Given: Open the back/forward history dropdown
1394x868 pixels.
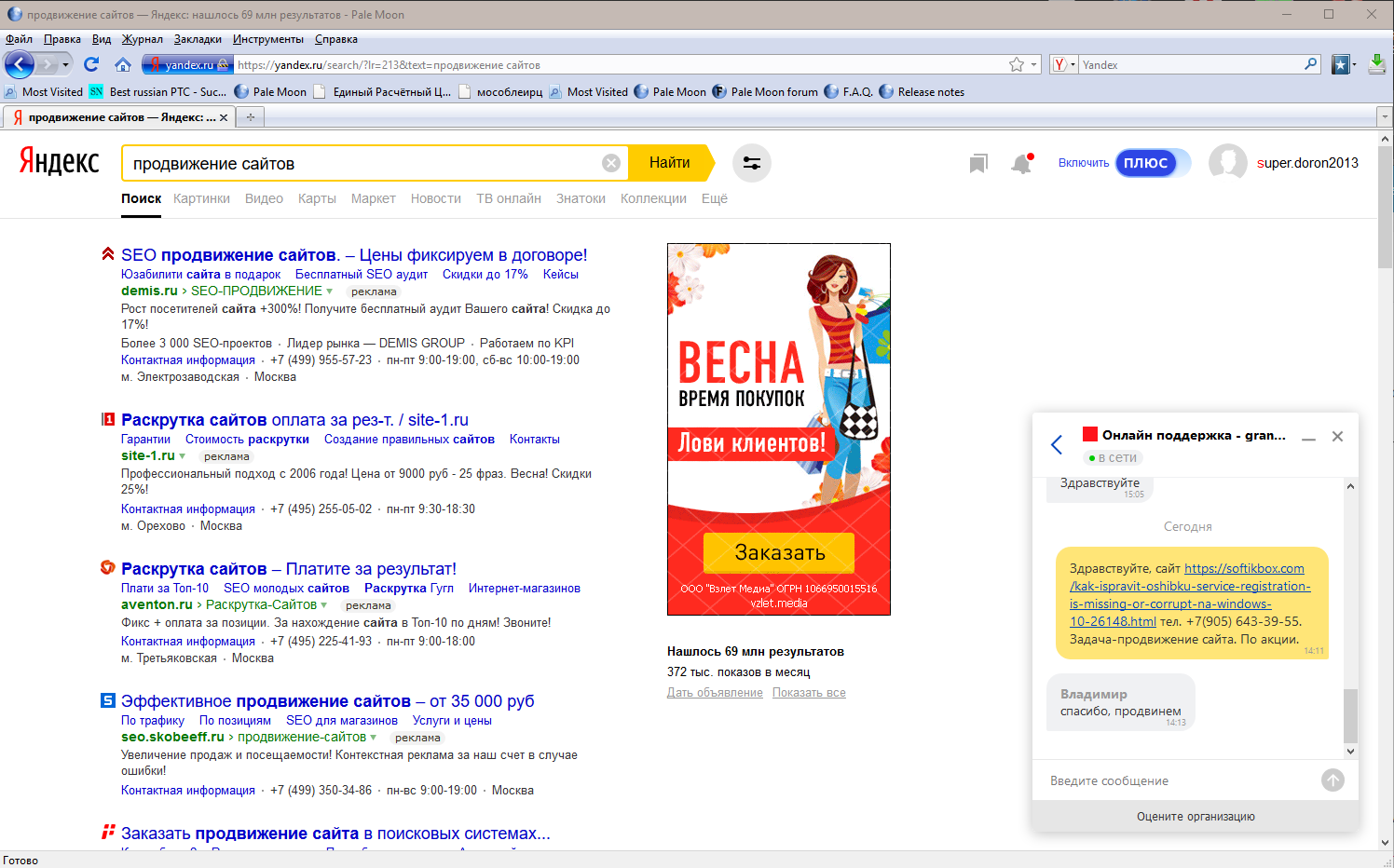Looking at the screenshot, I should (65, 64).
